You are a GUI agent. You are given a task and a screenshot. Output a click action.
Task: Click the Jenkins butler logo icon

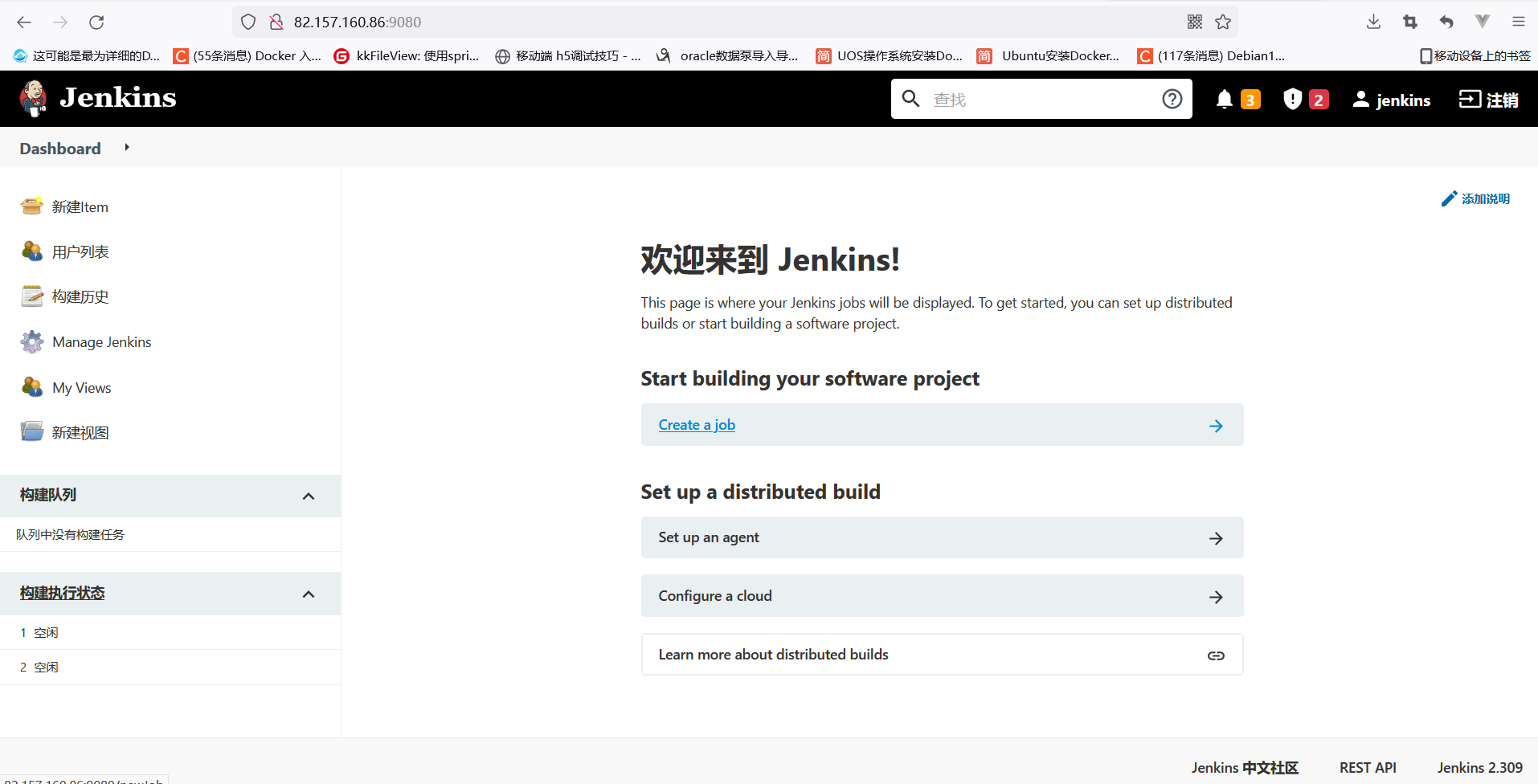pos(33,98)
